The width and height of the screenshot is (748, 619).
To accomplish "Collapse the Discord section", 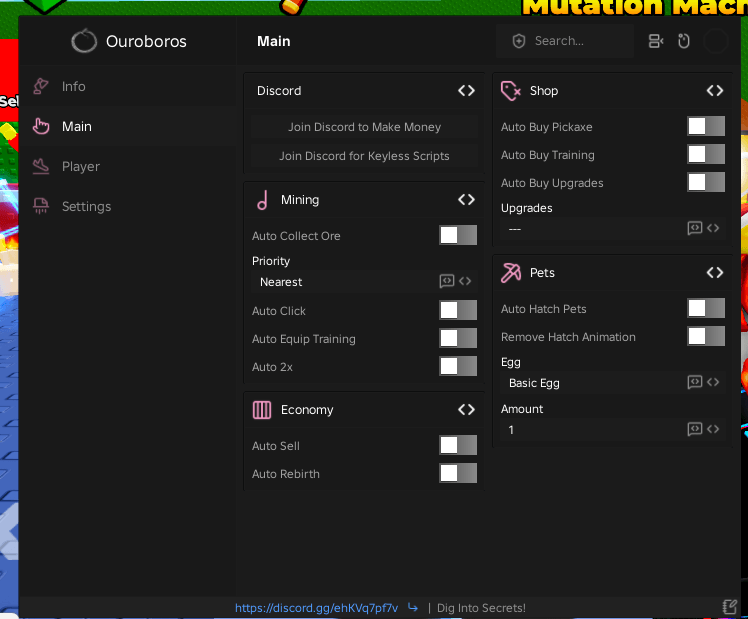I will pyautogui.click(x=466, y=91).
